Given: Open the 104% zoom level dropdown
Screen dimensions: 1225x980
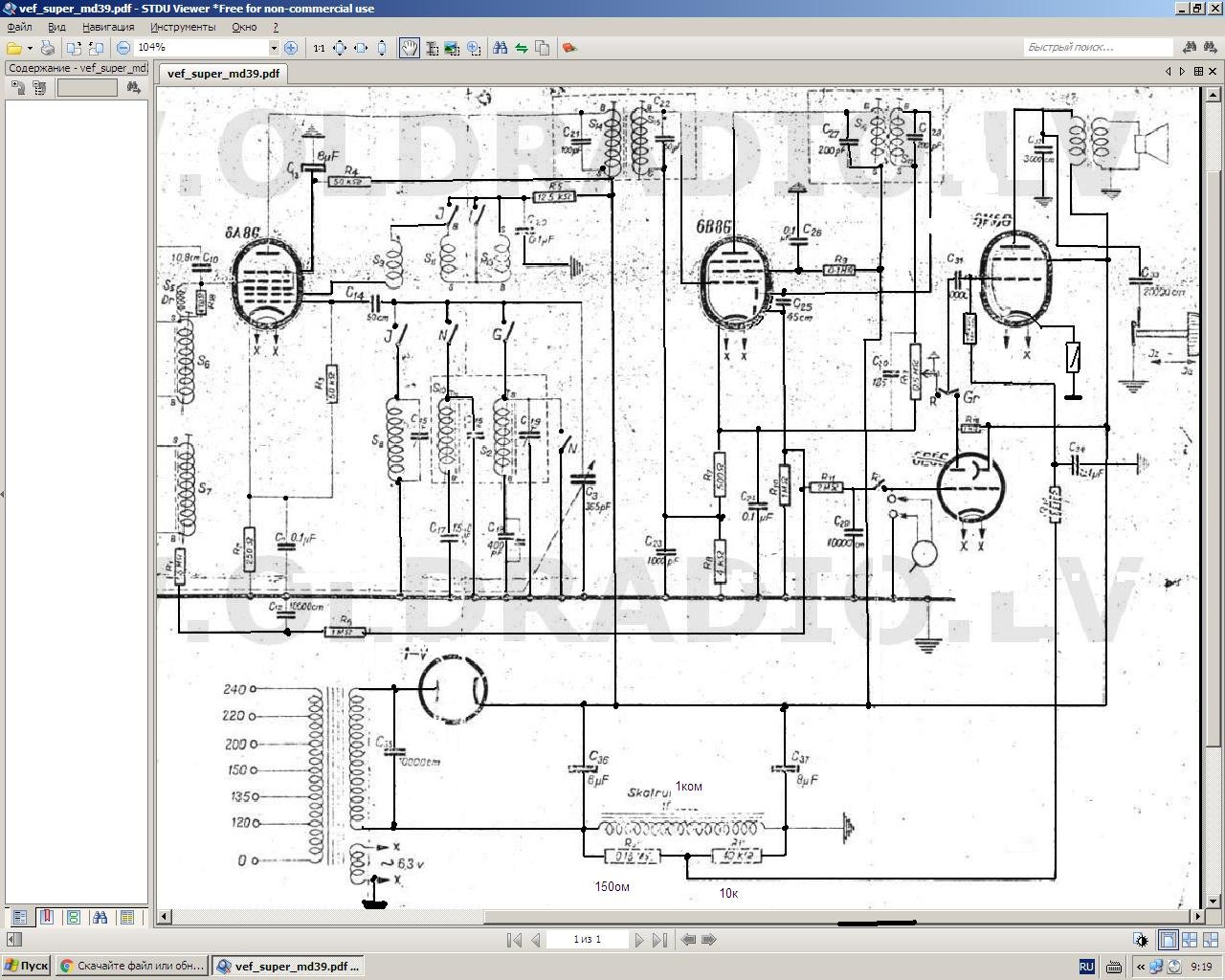Looking at the screenshot, I should [x=274, y=48].
